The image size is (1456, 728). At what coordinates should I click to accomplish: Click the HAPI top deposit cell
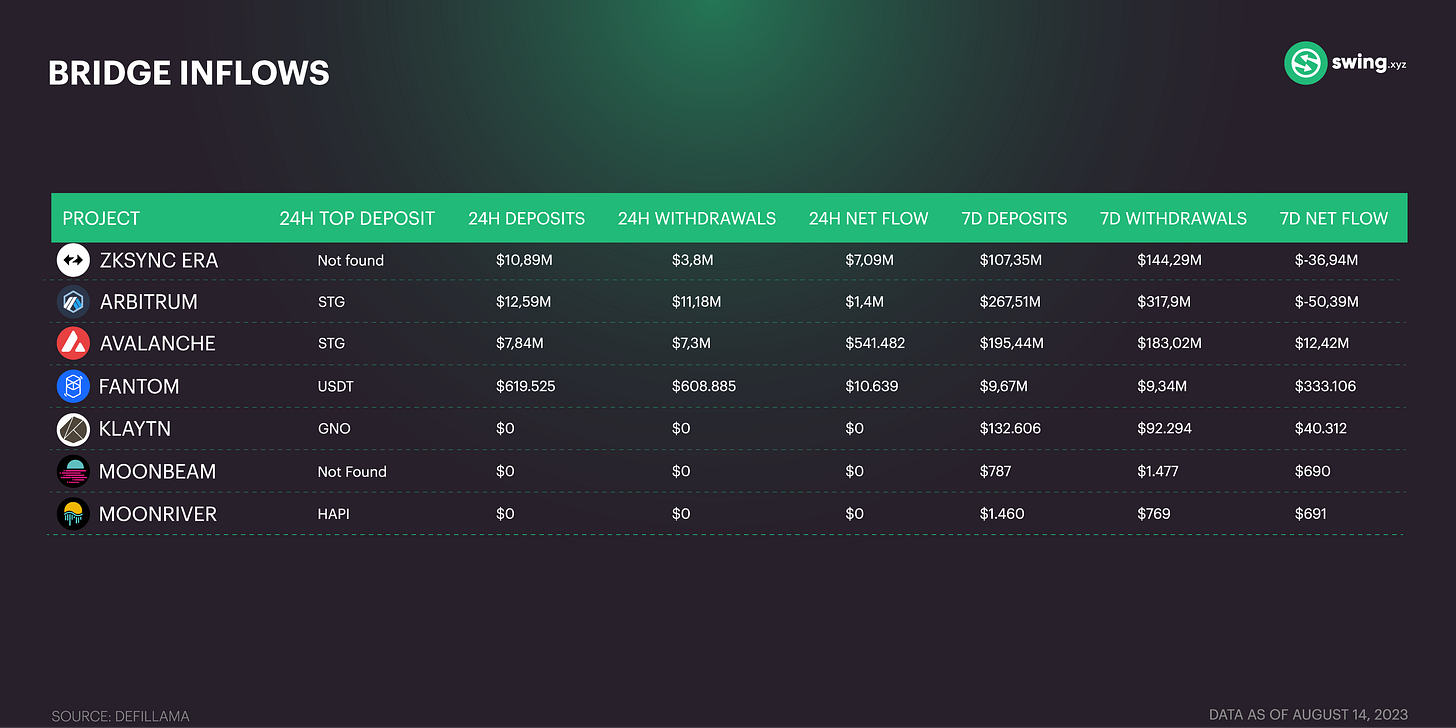tap(333, 514)
